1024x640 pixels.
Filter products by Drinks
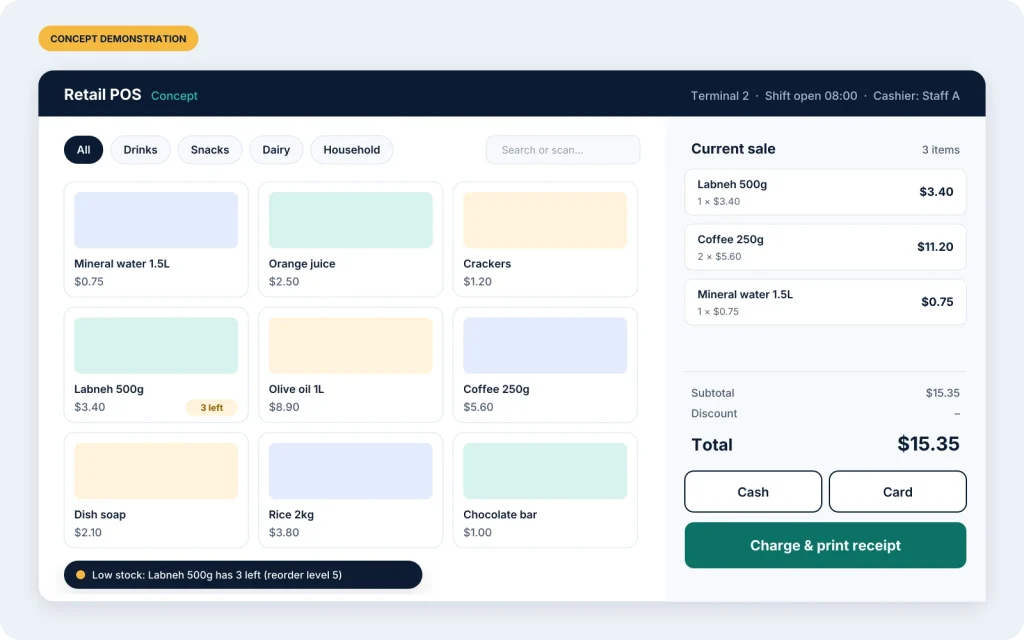click(140, 150)
